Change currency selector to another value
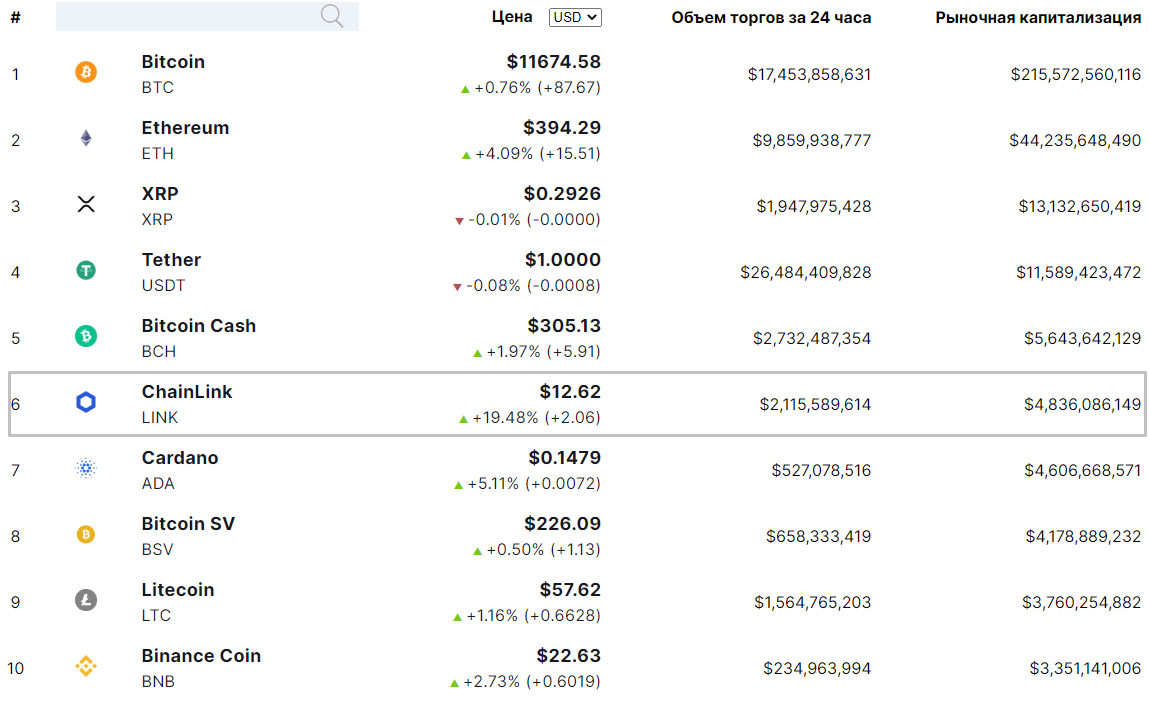The height and width of the screenshot is (703, 1149). (575, 16)
